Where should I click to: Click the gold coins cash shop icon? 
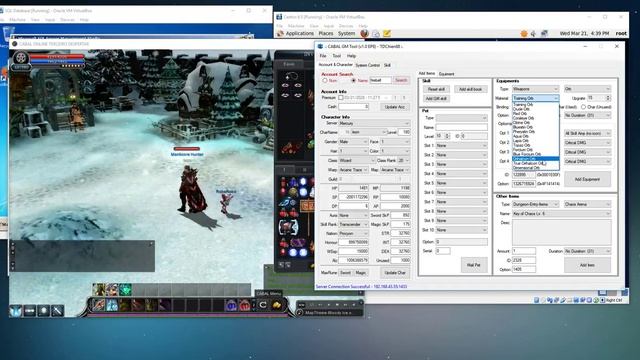(x=276, y=305)
